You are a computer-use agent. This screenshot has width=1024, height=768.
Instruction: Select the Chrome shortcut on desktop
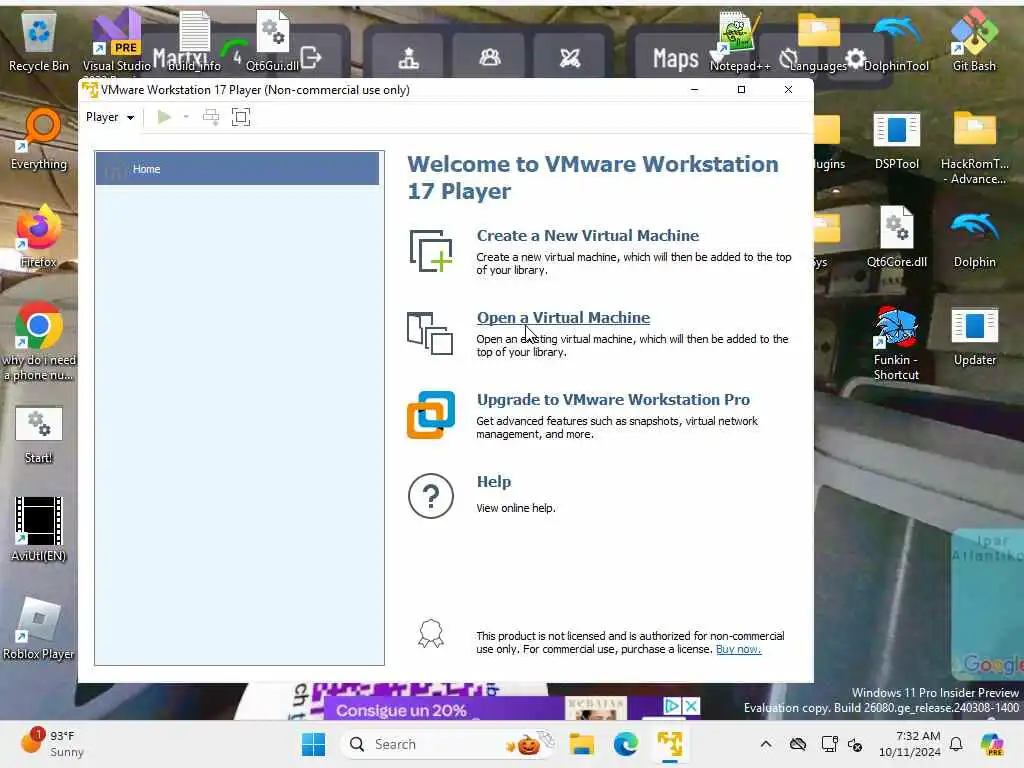click(39, 341)
